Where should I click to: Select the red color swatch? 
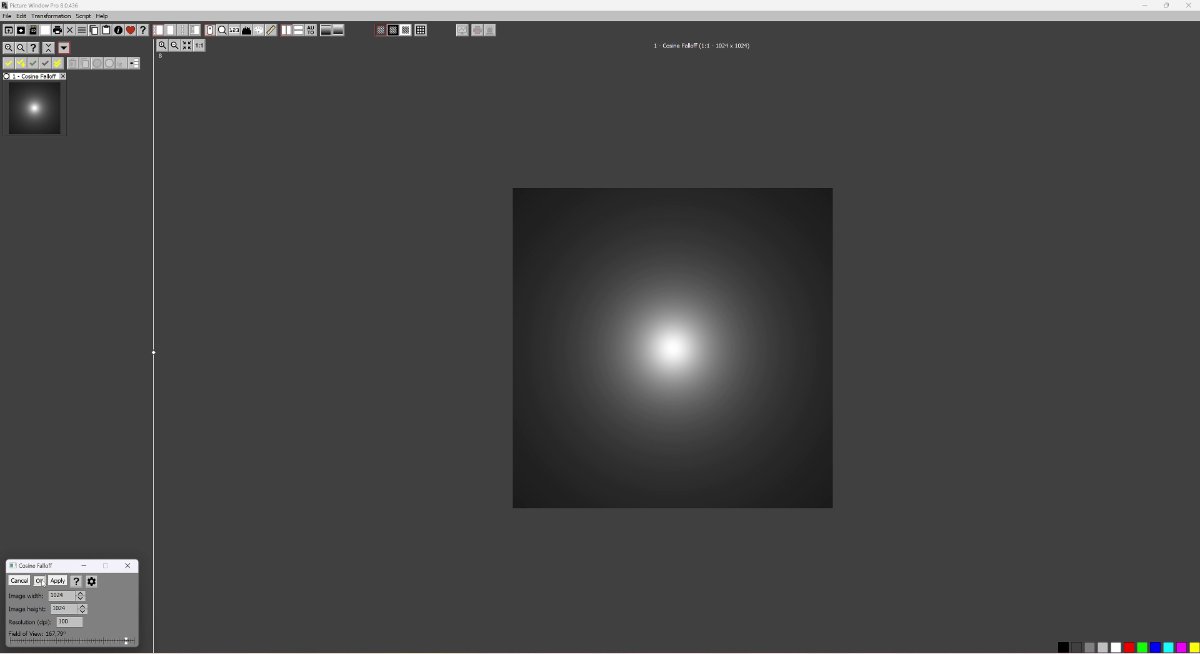pos(1129,647)
